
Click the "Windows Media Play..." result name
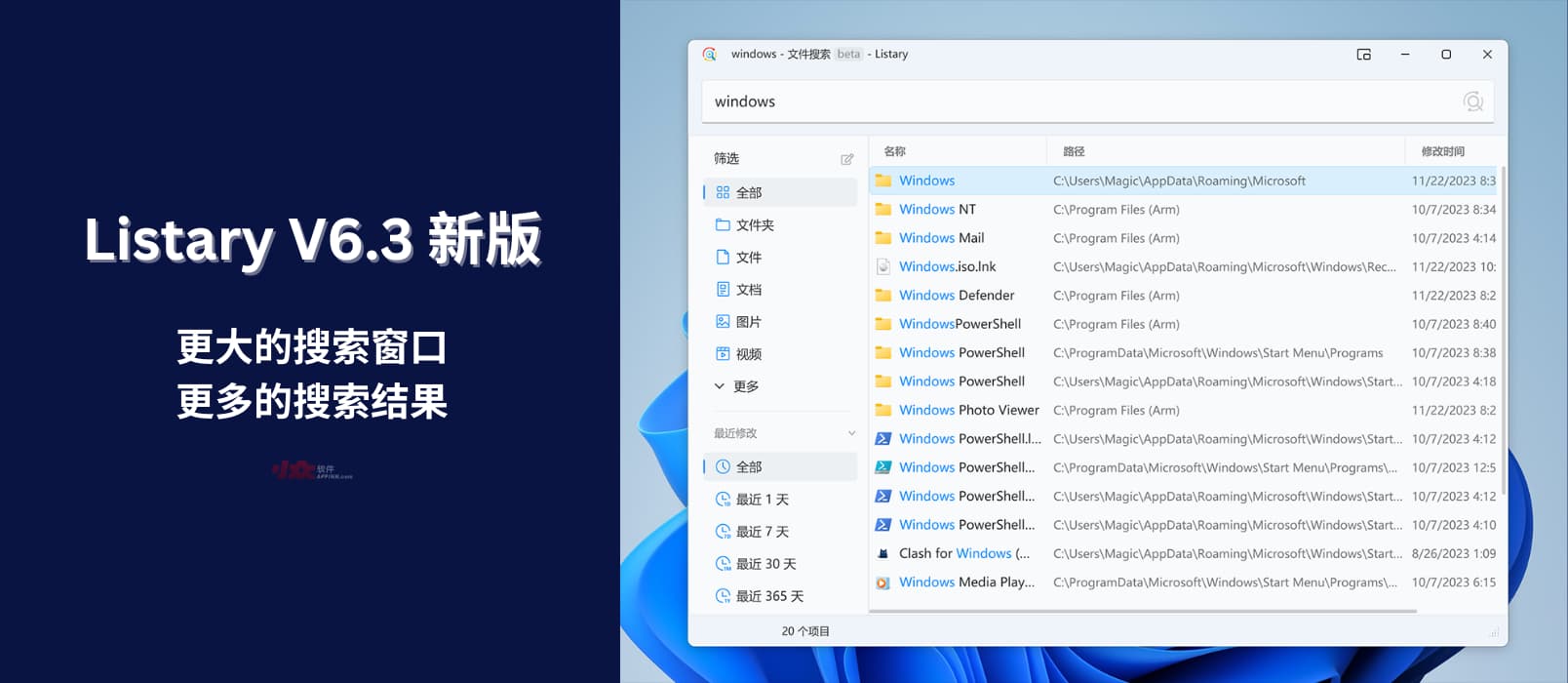(x=967, y=583)
